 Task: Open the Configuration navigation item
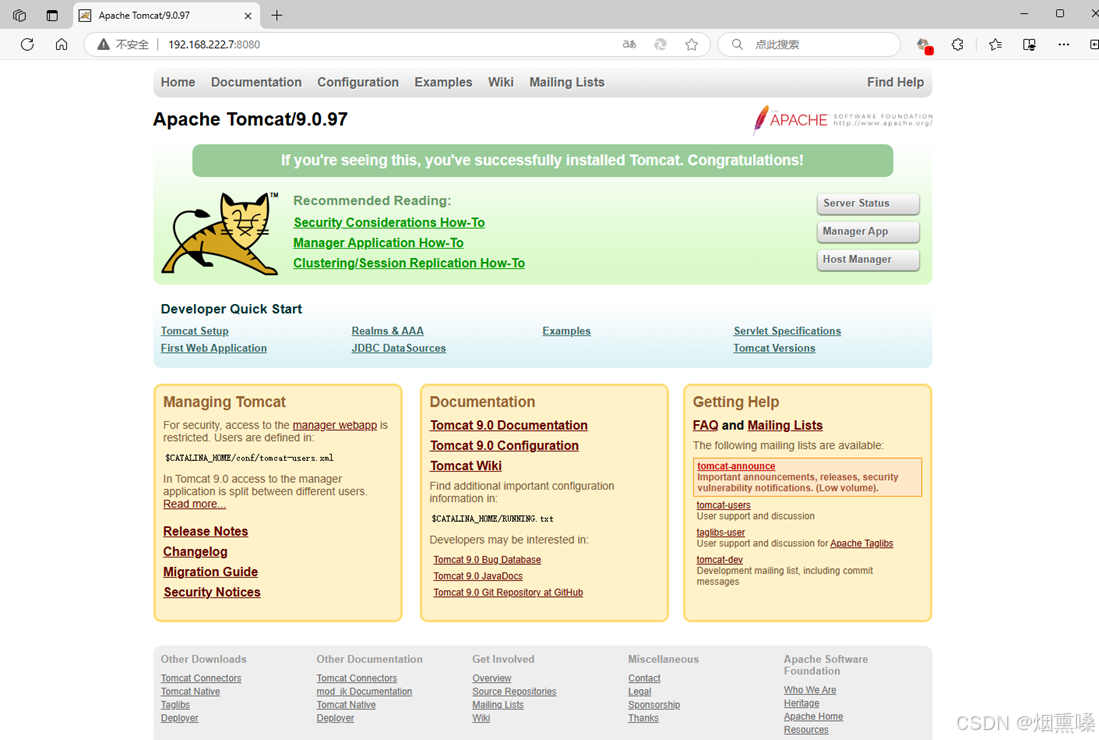tap(358, 82)
